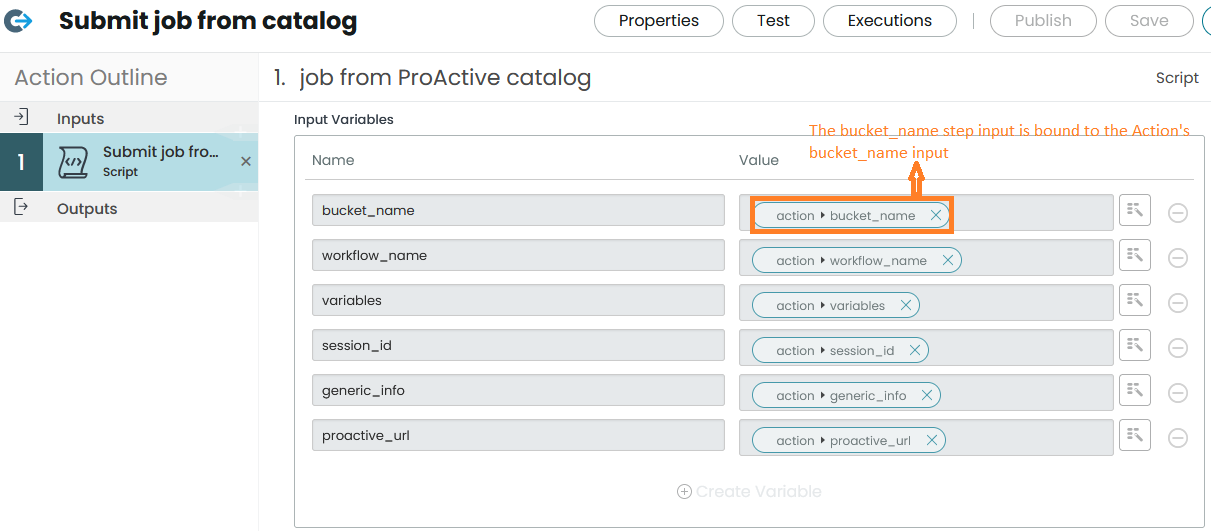Delete the Submit job script step

tap(246, 161)
